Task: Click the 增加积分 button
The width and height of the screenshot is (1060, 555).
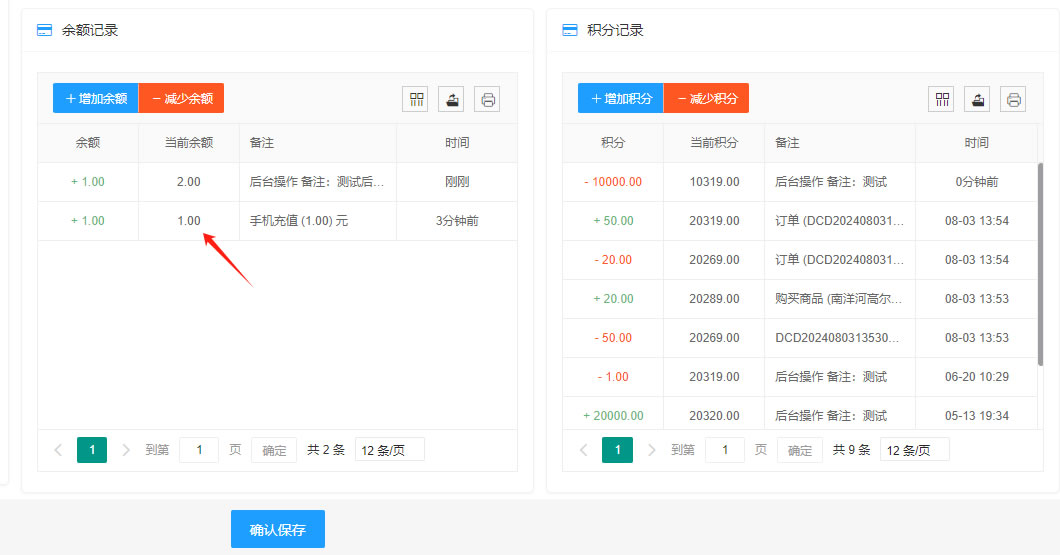Action: pos(621,98)
